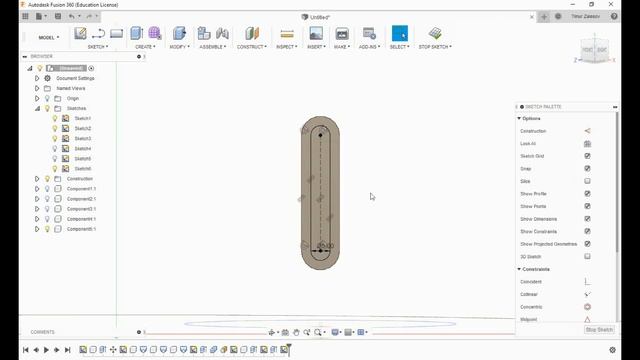Click the Save icon
This screenshot has width=640, height=360.
click(58, 16)
